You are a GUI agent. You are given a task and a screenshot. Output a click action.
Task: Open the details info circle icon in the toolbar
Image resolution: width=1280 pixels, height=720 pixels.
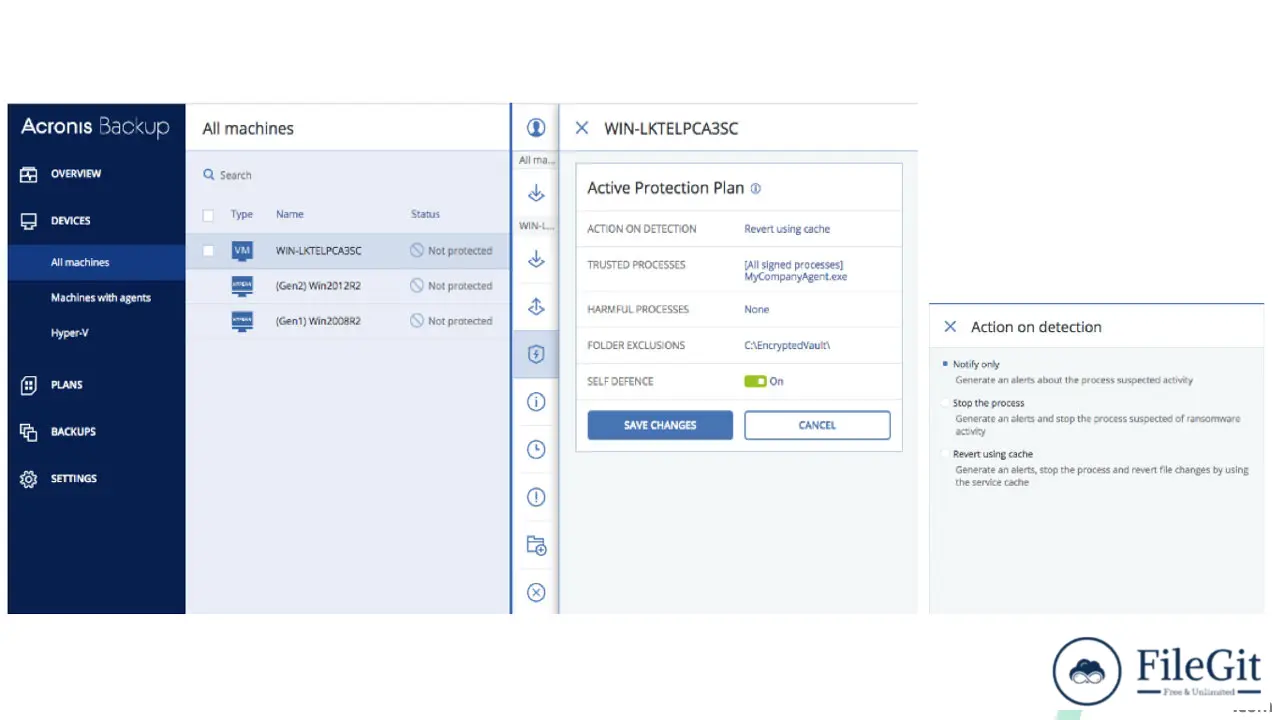536,402
